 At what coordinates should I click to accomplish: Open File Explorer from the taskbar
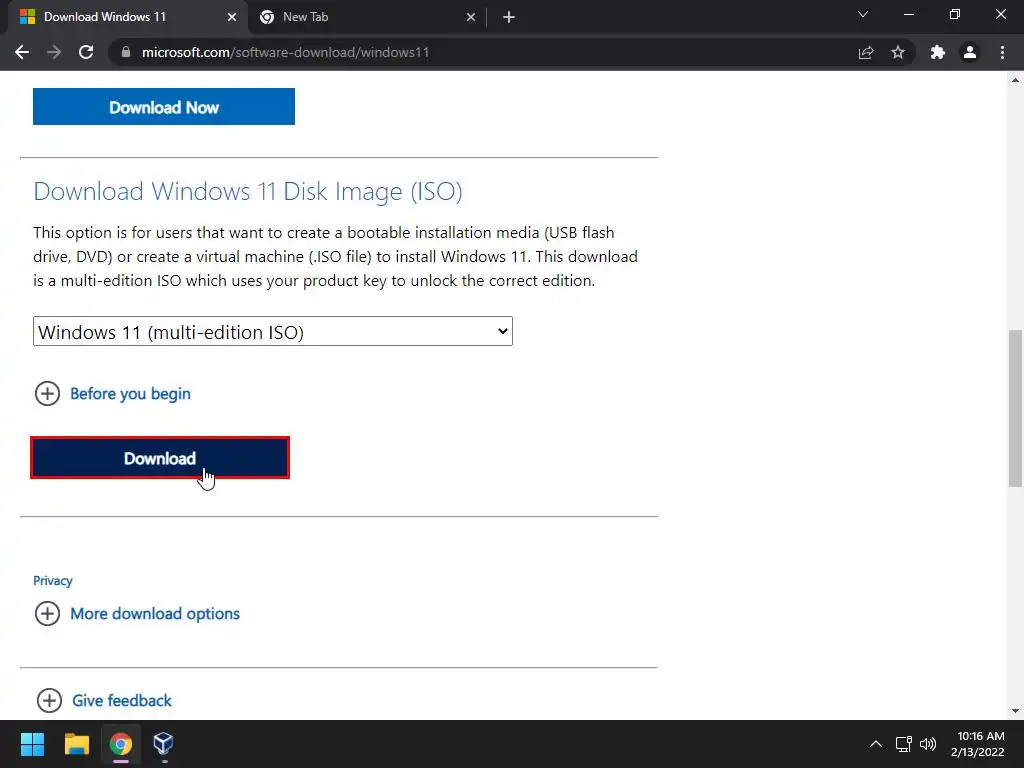(x=76, y=744)
